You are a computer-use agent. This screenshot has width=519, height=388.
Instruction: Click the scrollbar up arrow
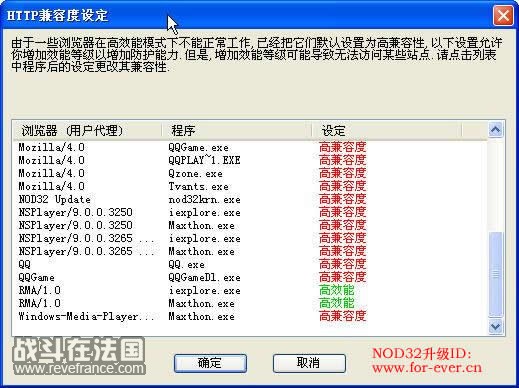[495, 130]
